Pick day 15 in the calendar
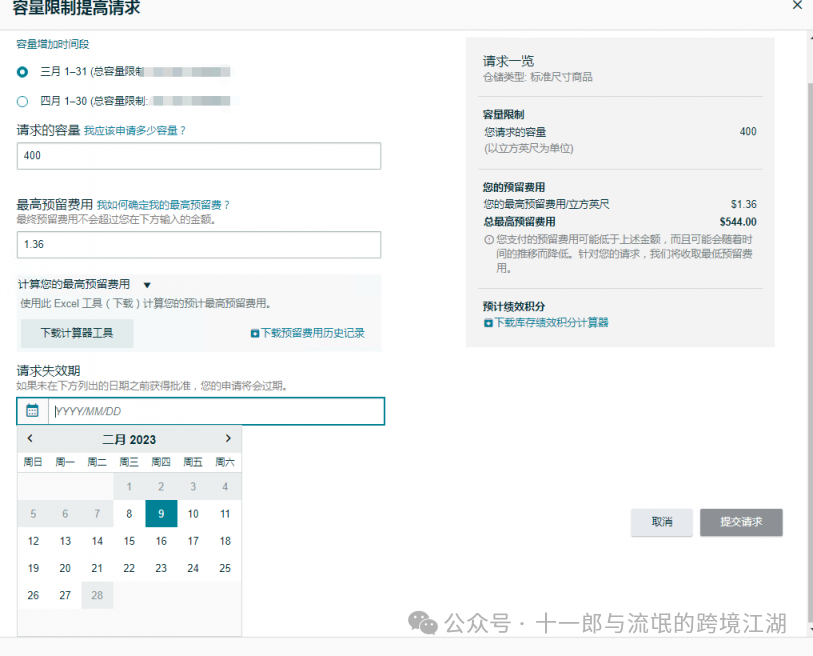Screen dimensions: 813x656 click(129, 541)
